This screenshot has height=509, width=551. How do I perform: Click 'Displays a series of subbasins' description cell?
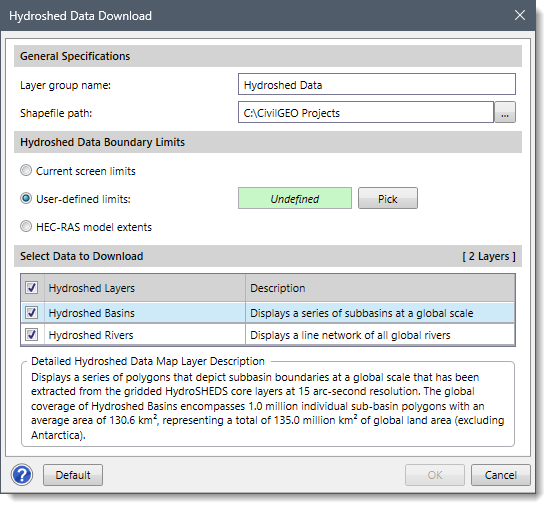(380, 313)
